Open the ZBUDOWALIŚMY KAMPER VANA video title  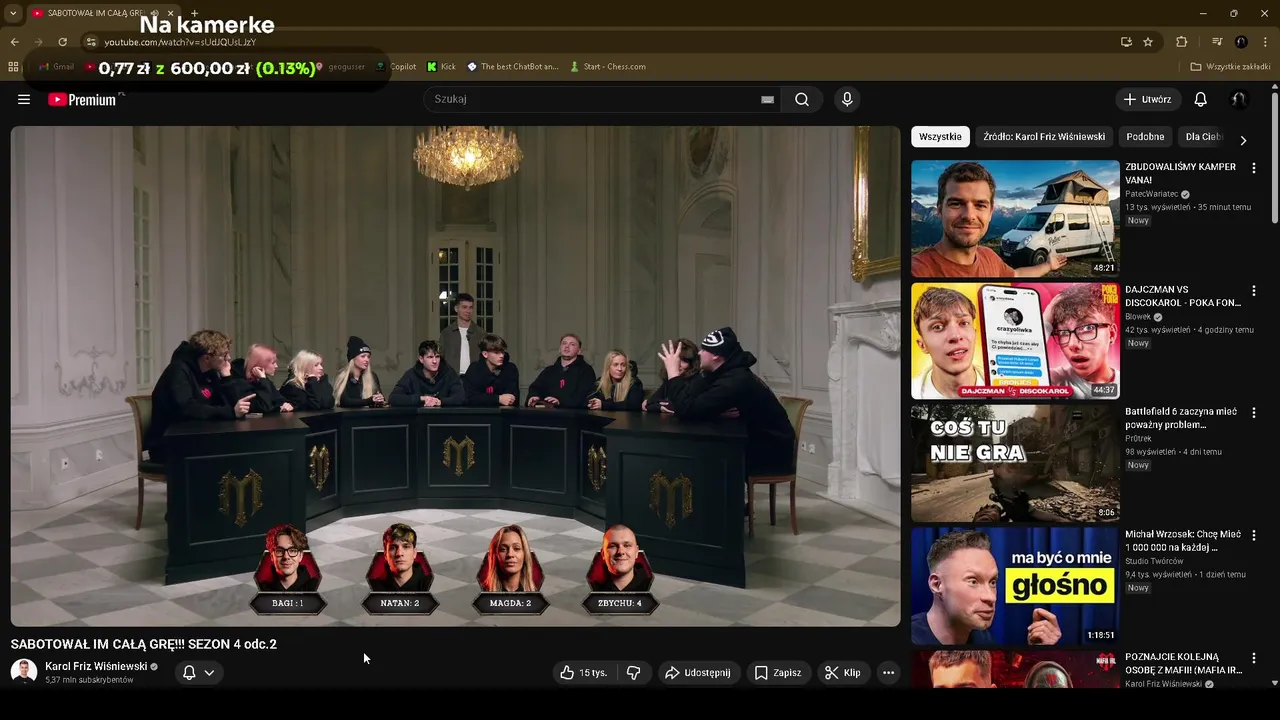click(1180, 173)
